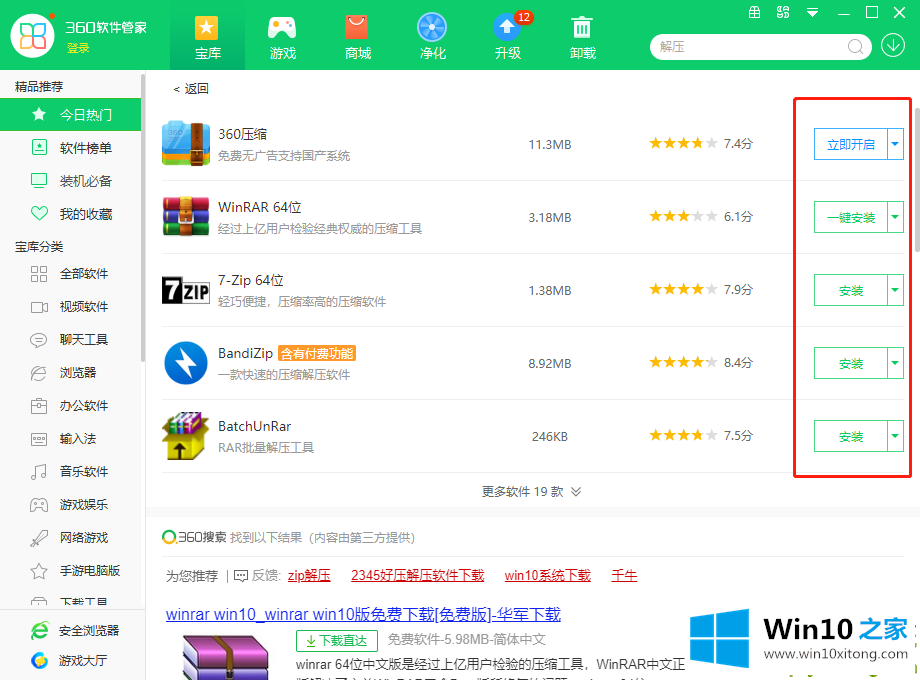Click the 反馈 feedback icon
Image resolution: width=920 pixels, height=680 pixels.
[x=241, y=576]
